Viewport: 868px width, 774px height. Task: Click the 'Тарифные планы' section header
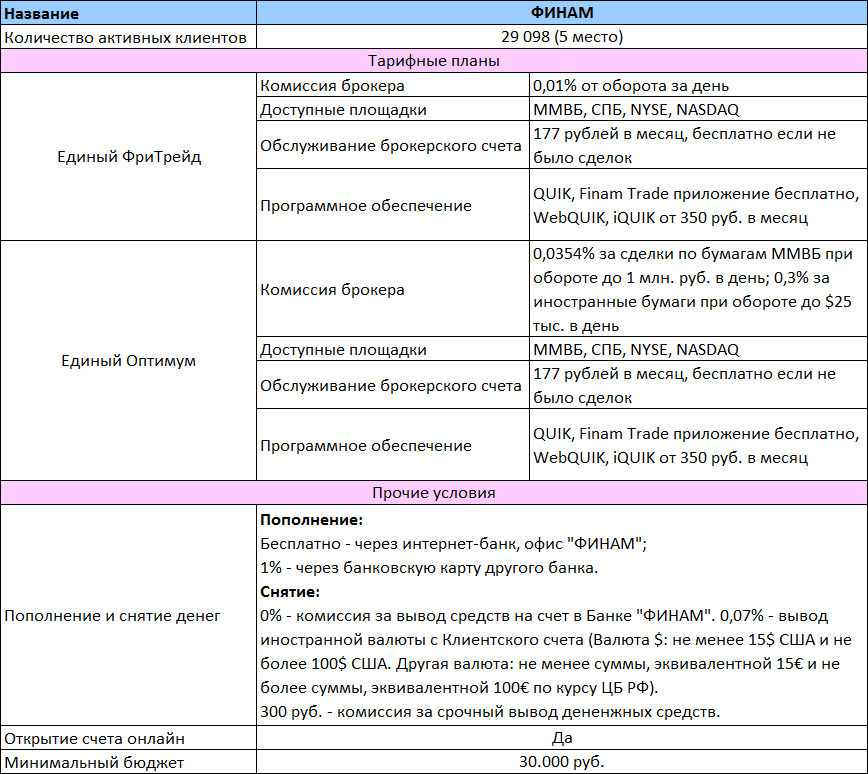click(x=433, y=61)
